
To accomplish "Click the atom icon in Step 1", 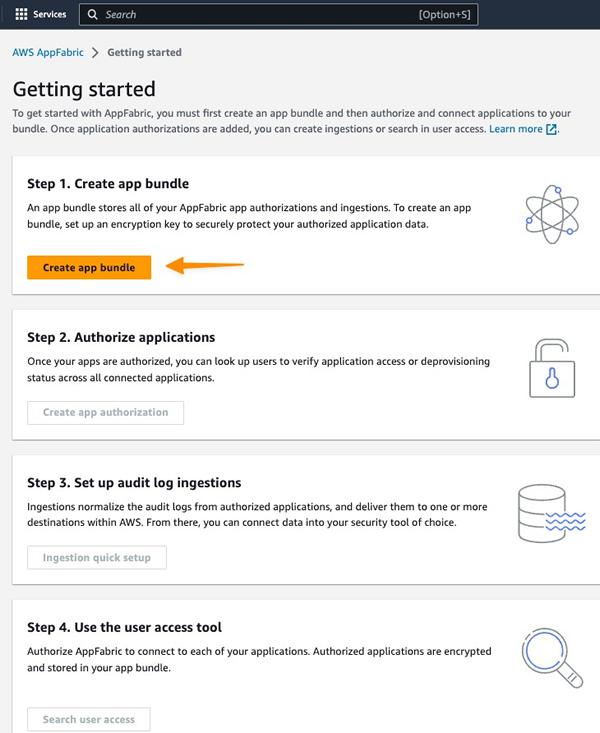I will (552, 212).
